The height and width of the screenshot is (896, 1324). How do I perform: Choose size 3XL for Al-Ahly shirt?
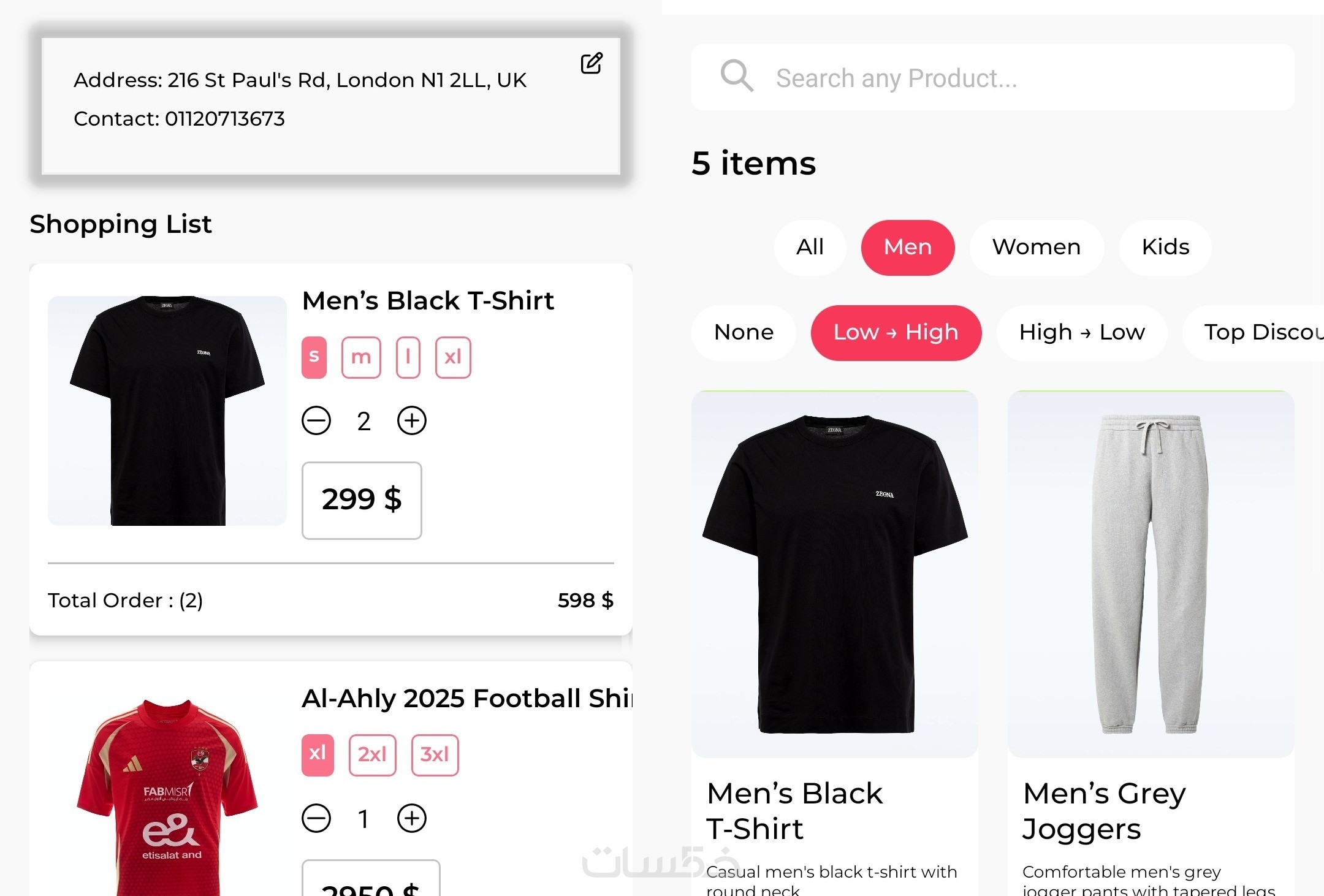coord(435,754)
